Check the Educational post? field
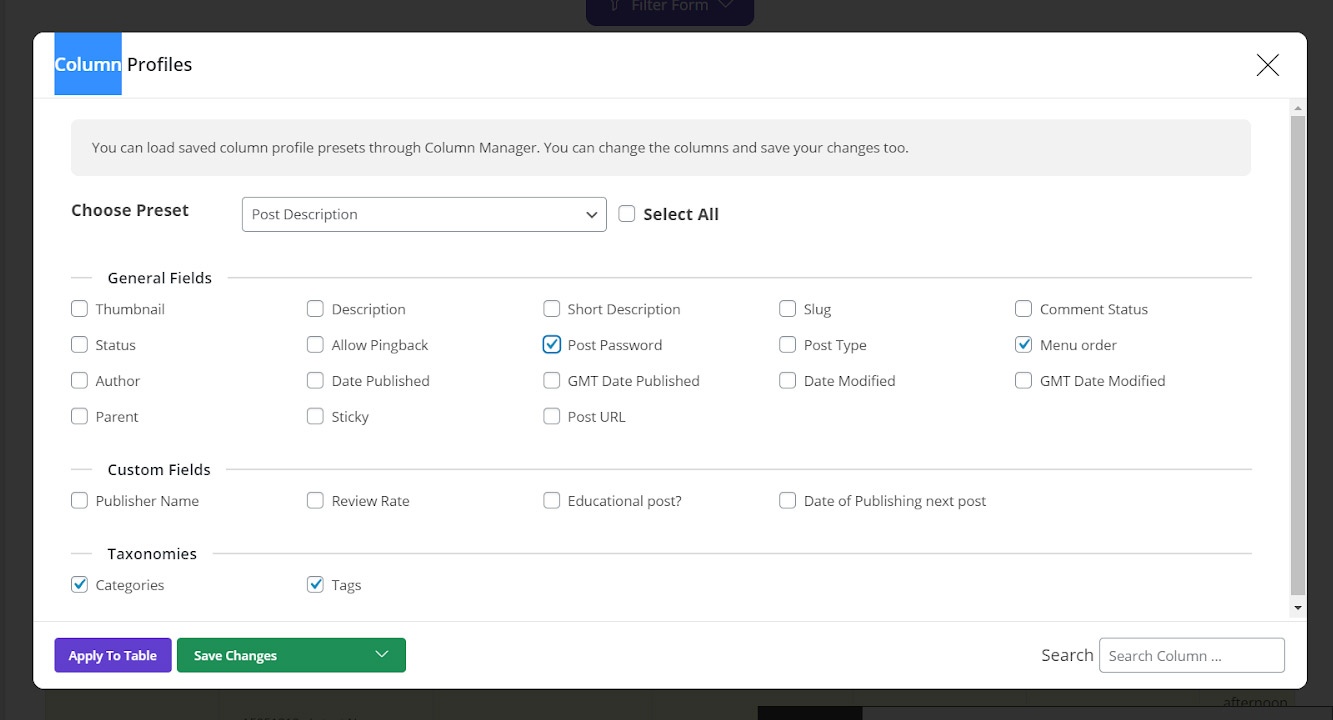 click(x=551, y=500)
